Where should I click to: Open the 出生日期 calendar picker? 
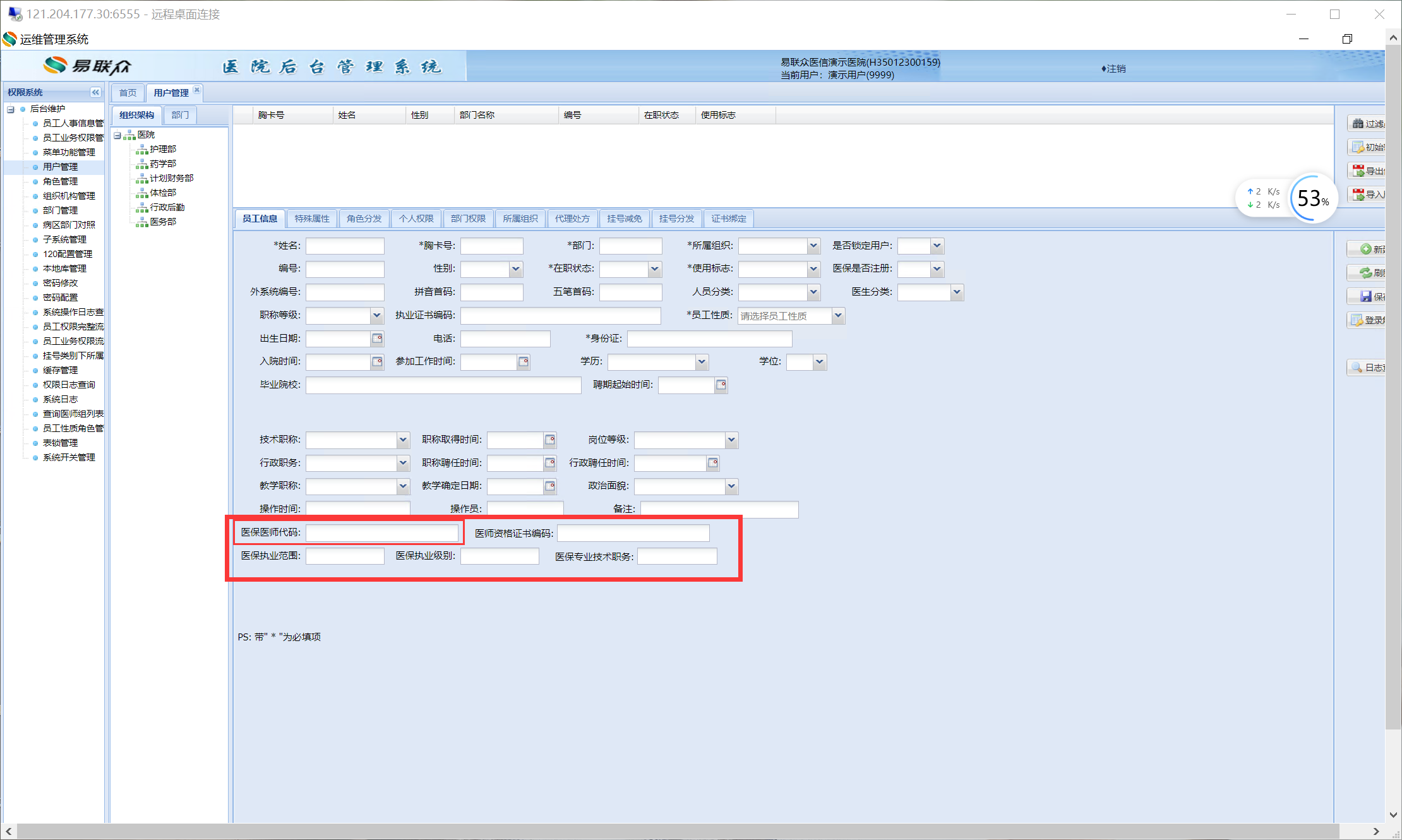(377, 339)
